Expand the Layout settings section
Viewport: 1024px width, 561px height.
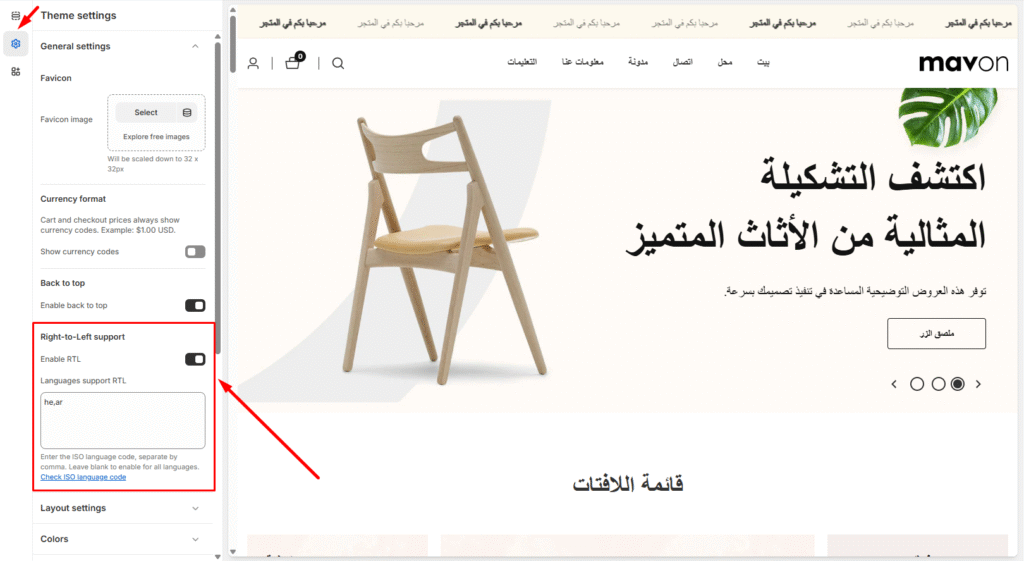click(195, 508)
